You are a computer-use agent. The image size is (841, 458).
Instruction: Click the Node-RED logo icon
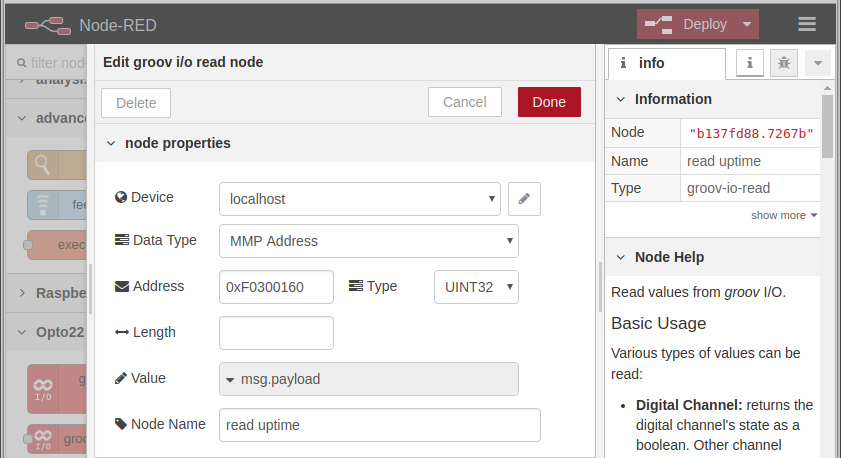point(48,25)
